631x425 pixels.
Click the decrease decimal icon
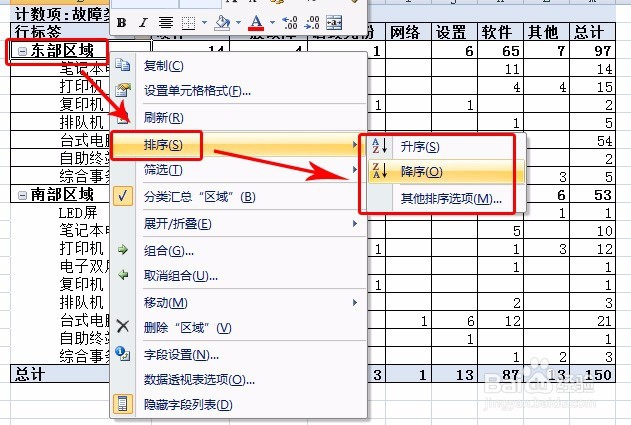[x=311, y=23]
